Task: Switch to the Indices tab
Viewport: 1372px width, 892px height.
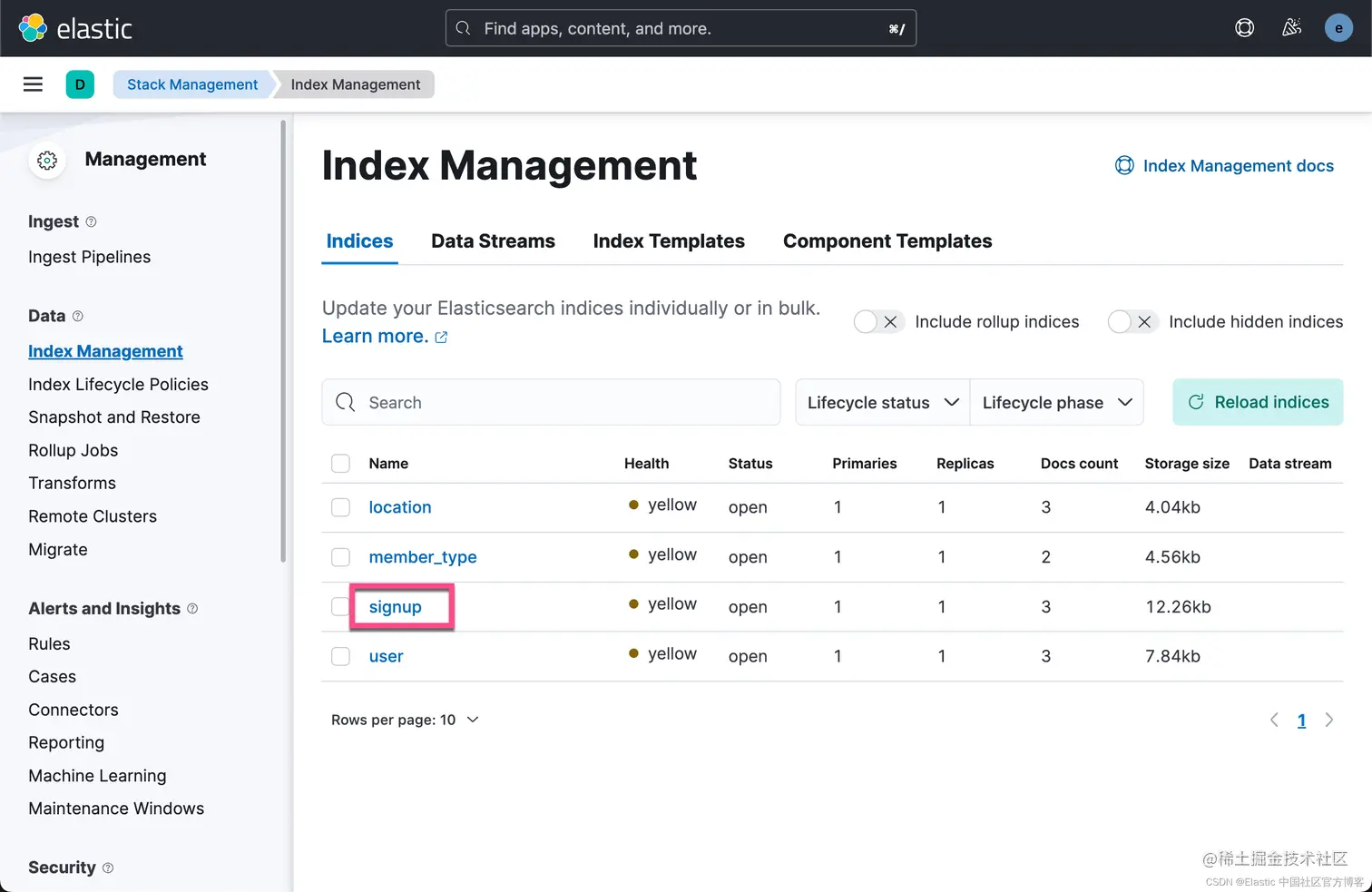Action: (359, 240)
